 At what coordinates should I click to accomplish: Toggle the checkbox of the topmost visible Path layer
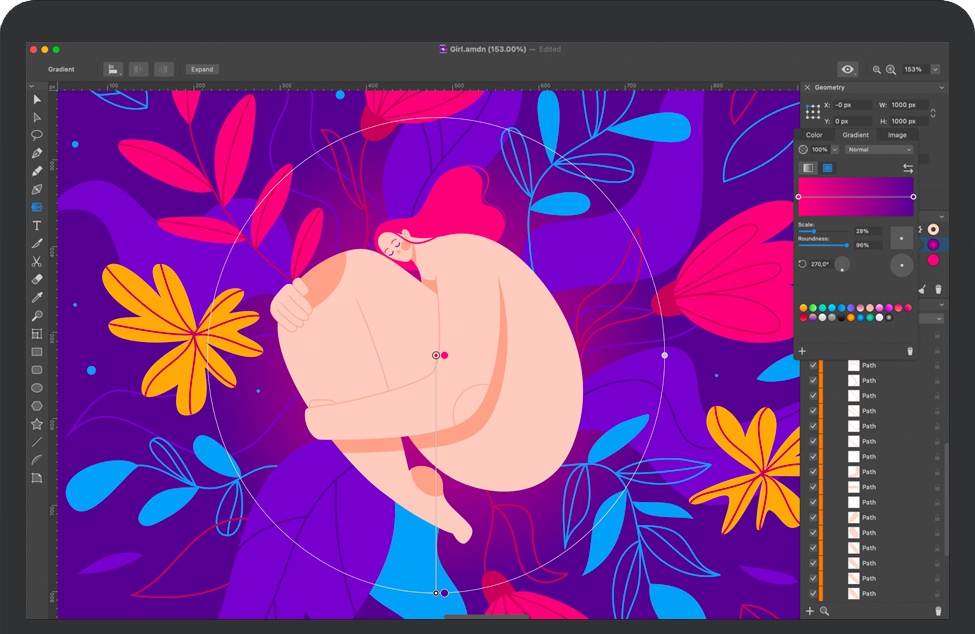[813, 366]
